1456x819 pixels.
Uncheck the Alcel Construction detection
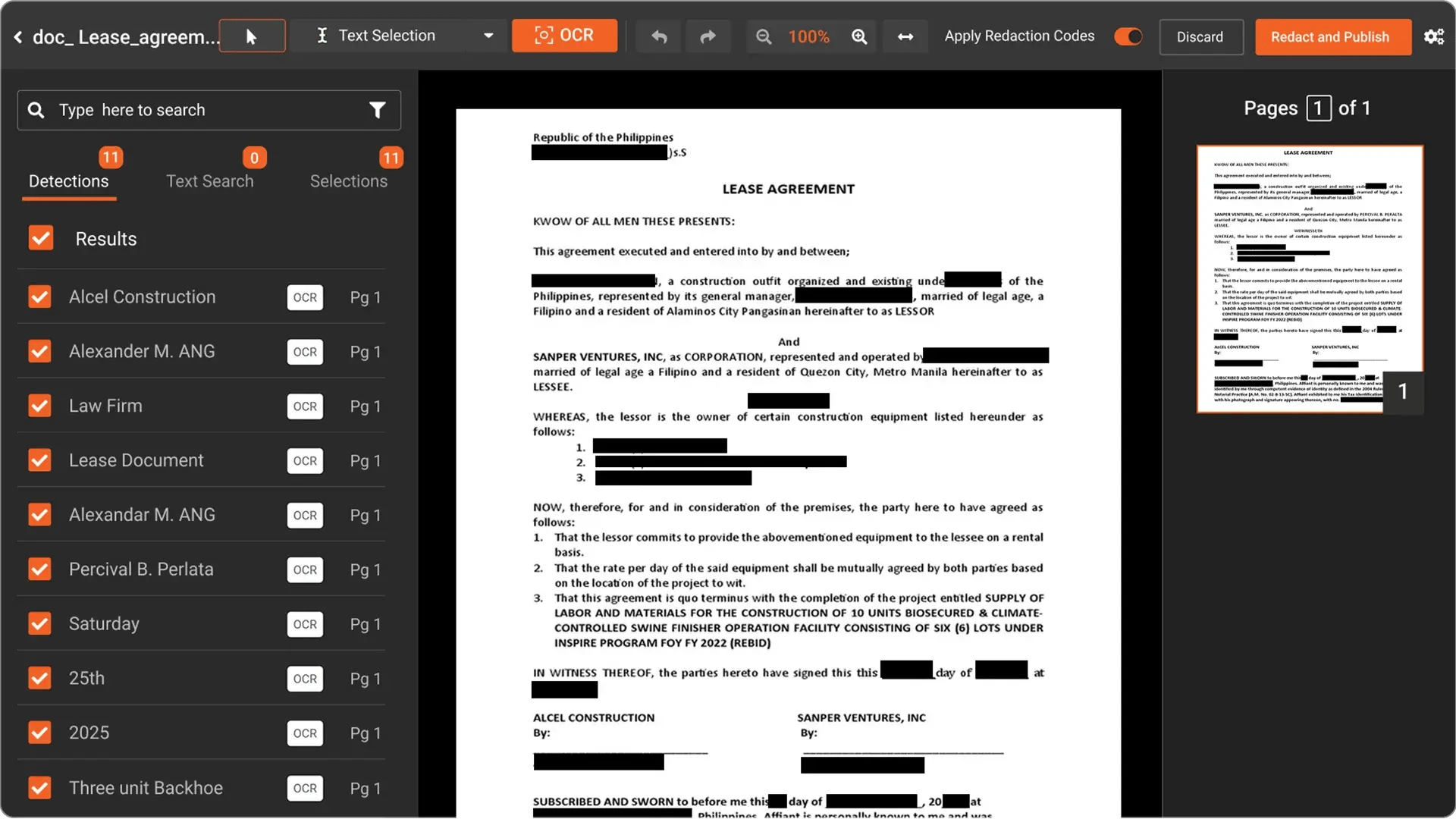[x=40, y=297]
